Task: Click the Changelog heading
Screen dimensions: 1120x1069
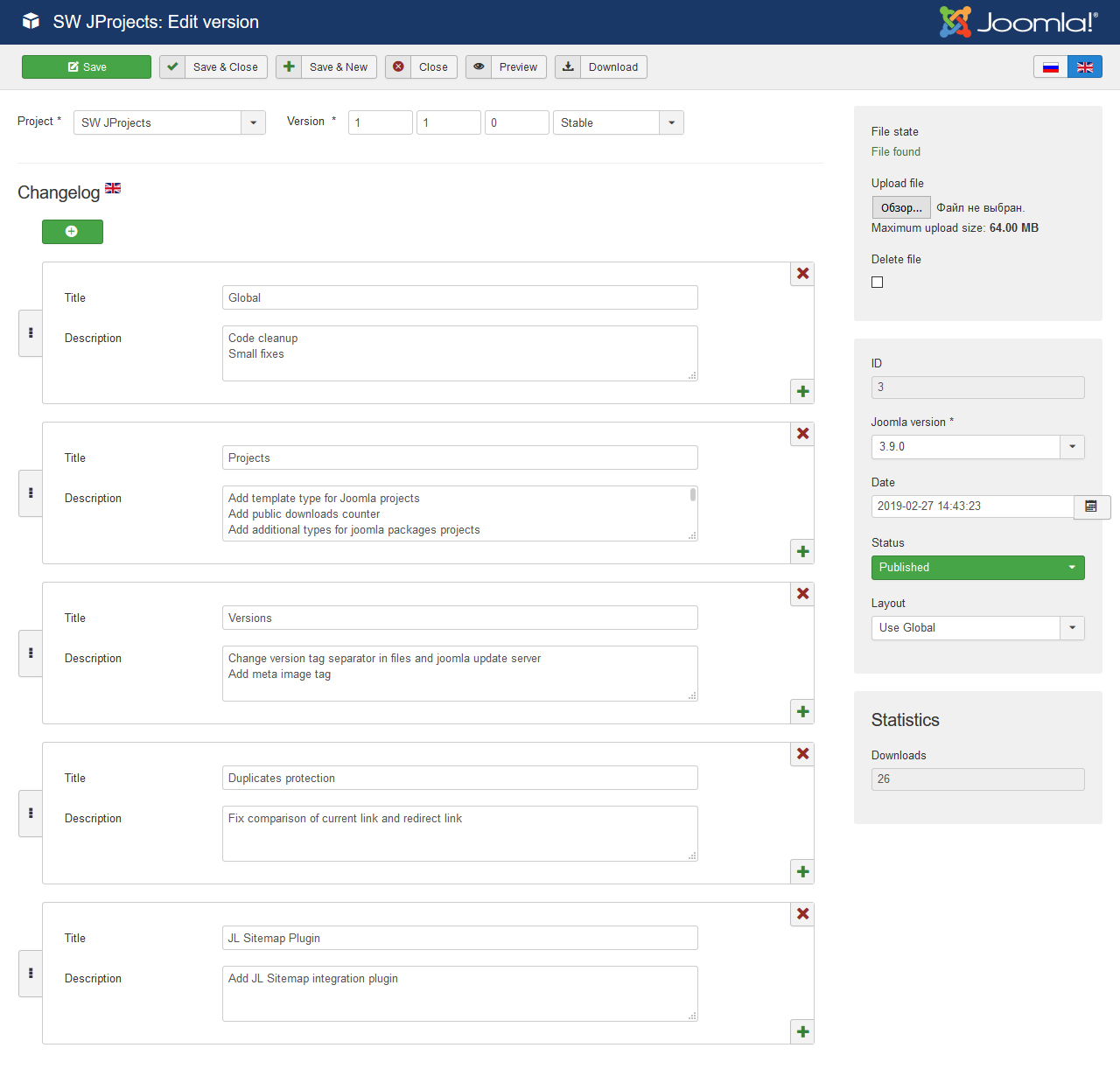Action: pyautogui.click(x=59, y=192)
